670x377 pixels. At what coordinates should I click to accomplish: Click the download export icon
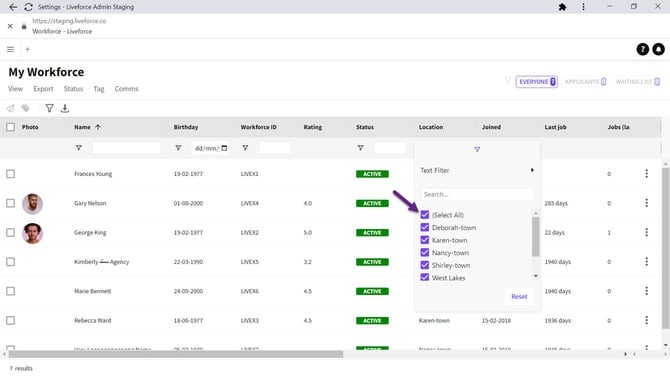[x=65, y=108]
